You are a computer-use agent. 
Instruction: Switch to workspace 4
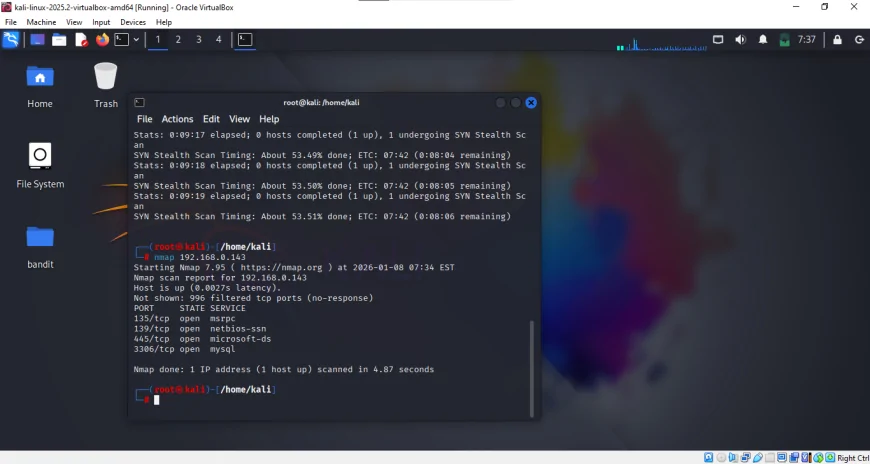click(219, 40)
